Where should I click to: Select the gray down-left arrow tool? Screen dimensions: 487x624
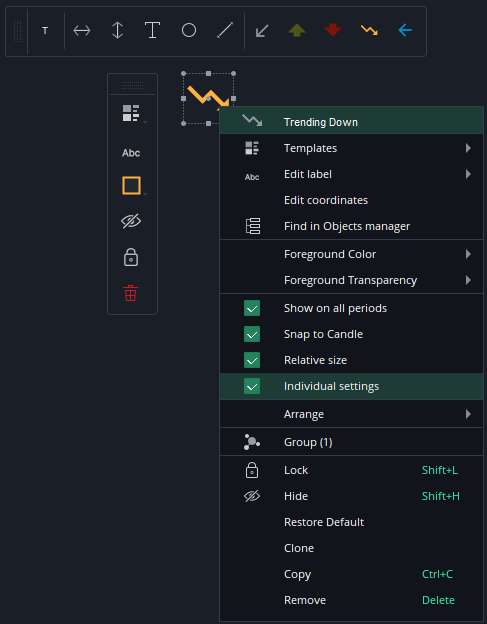coord(262,31)
